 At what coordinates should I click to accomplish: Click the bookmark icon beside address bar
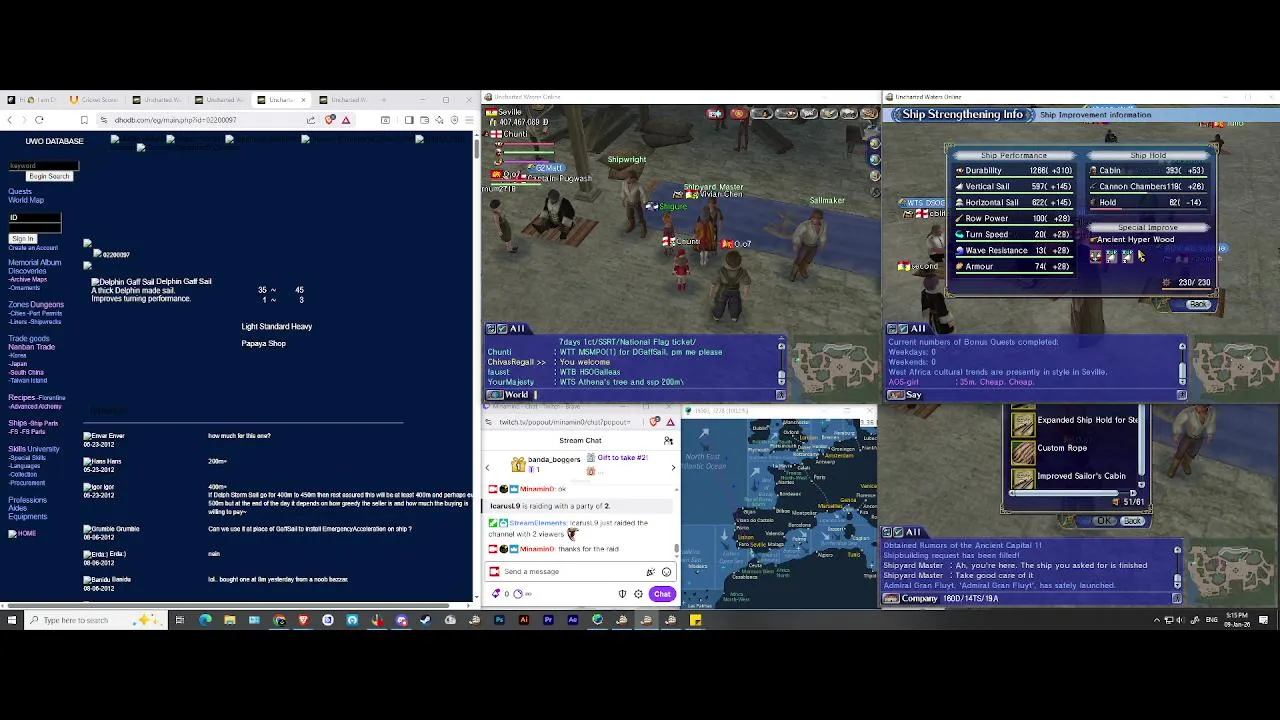84,120
